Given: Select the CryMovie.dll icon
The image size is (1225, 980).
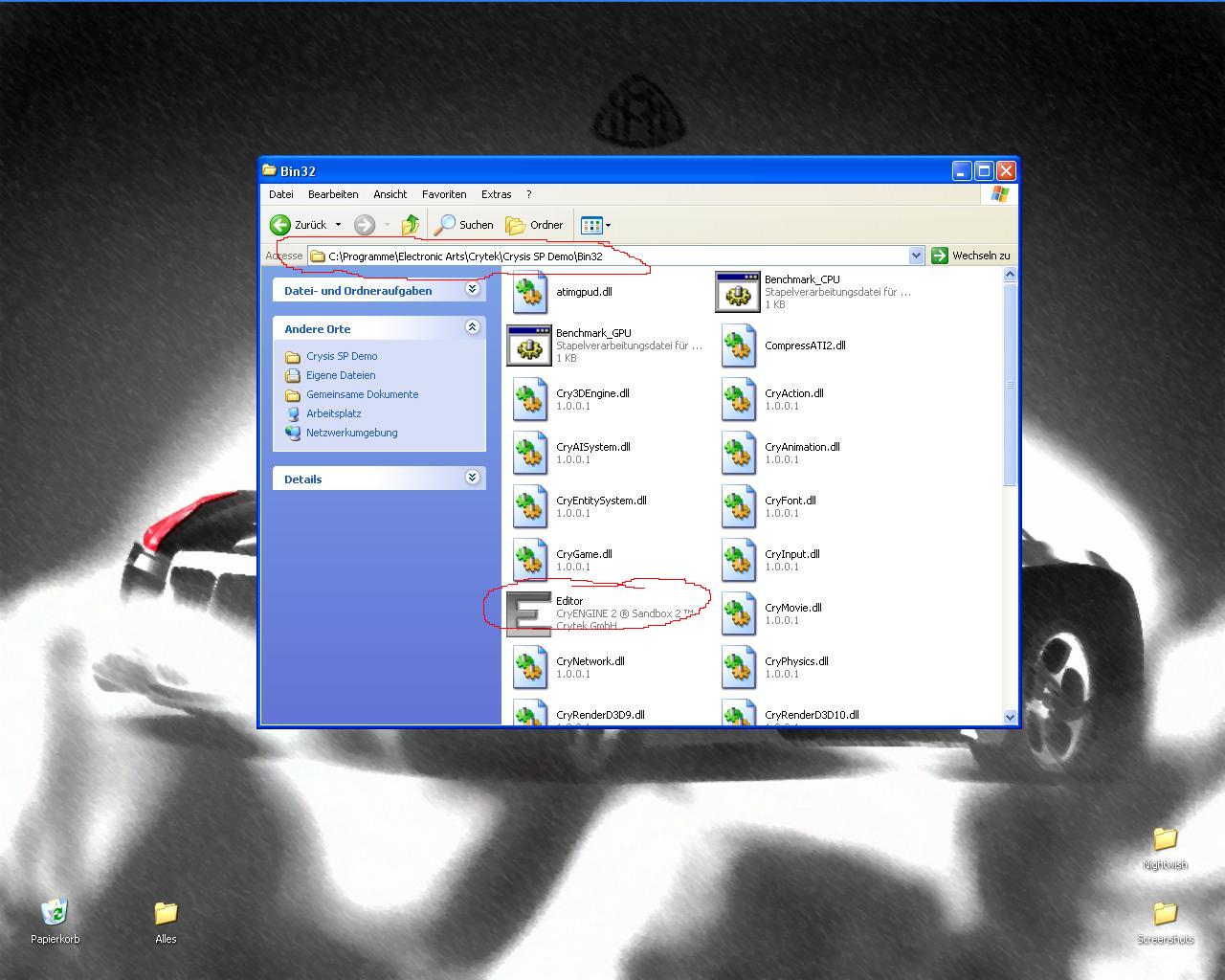Looking at the screenshot, I should 738,614.
